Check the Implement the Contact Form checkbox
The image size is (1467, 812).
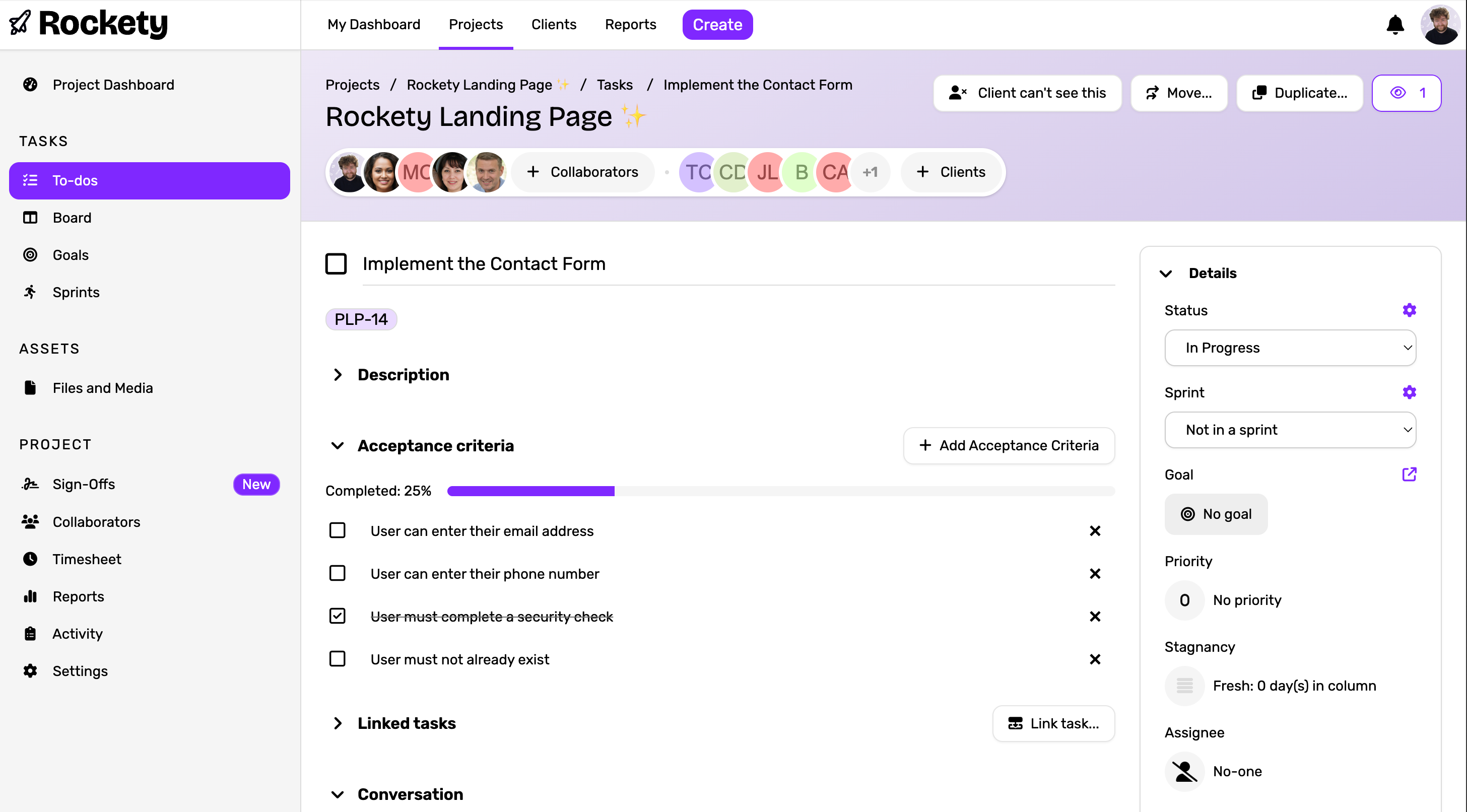tap(336, 263)
